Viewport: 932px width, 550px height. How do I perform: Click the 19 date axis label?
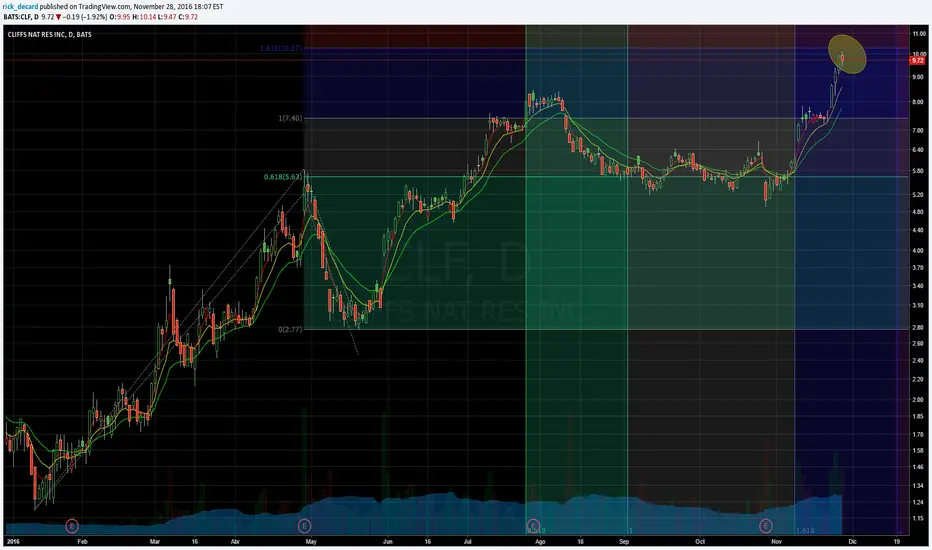pos(897,542)
